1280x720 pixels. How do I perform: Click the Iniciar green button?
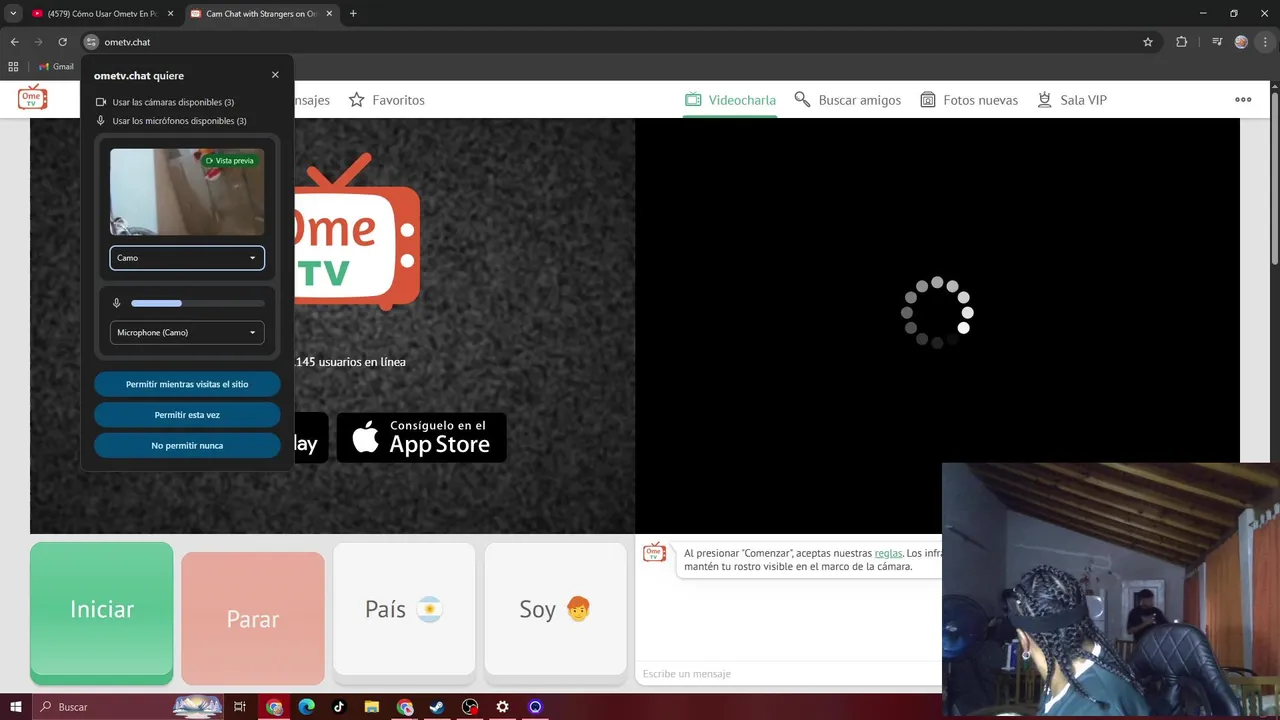pos(101,611)
